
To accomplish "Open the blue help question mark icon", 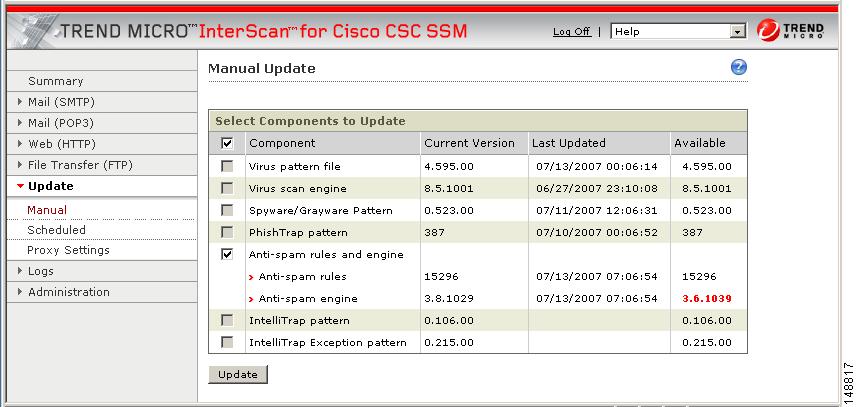I will (738, 68).
